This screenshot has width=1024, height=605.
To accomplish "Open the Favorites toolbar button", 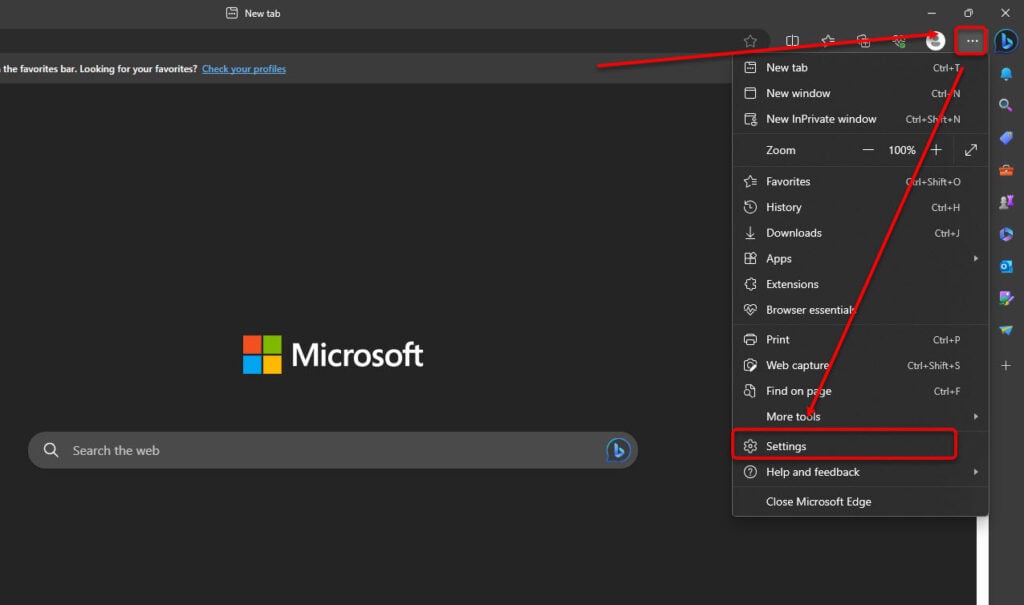I will (x=828, y=41).
